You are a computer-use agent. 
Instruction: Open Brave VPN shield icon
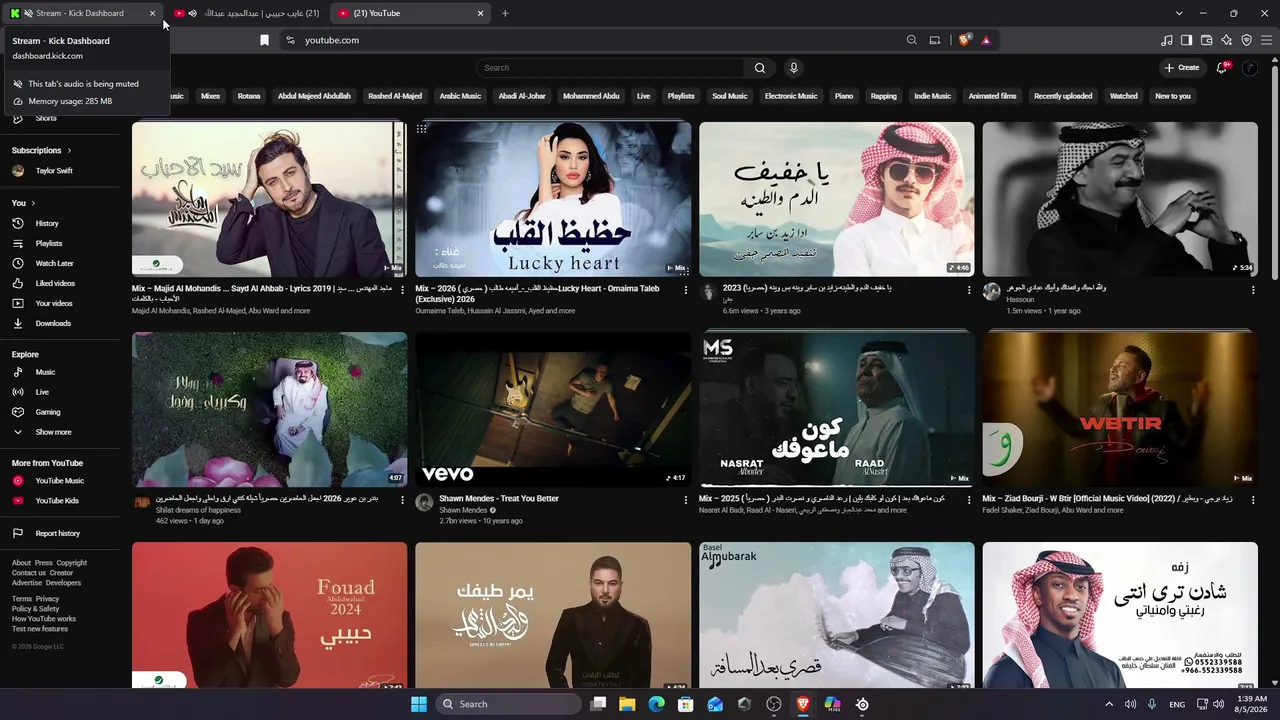[x=1247, y=40]
